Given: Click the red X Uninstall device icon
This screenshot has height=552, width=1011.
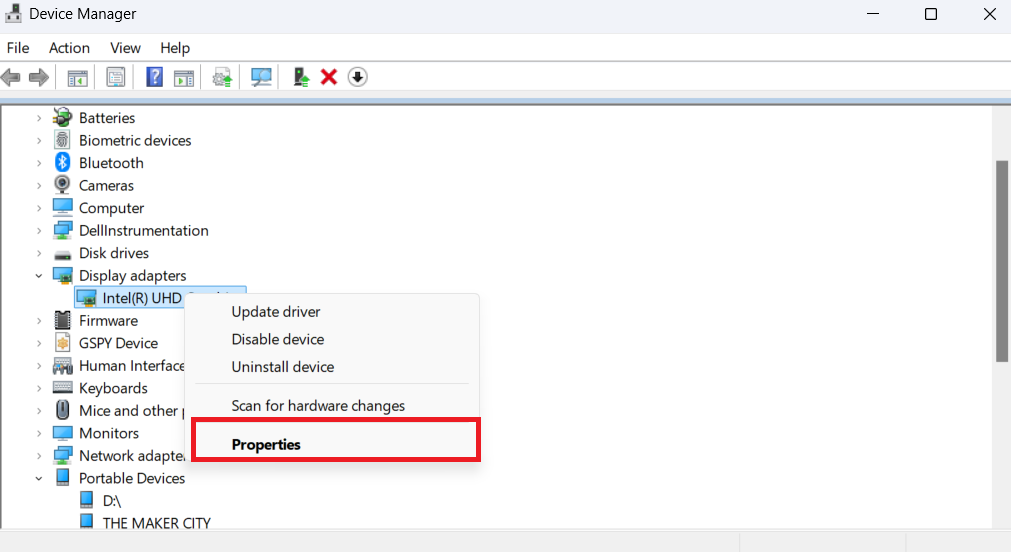Looking at the screenshot, I should point(329,77).
